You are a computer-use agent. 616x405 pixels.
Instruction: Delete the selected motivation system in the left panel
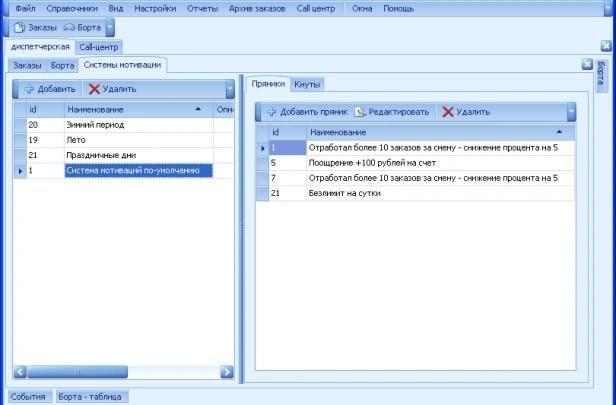pos(113,89)
